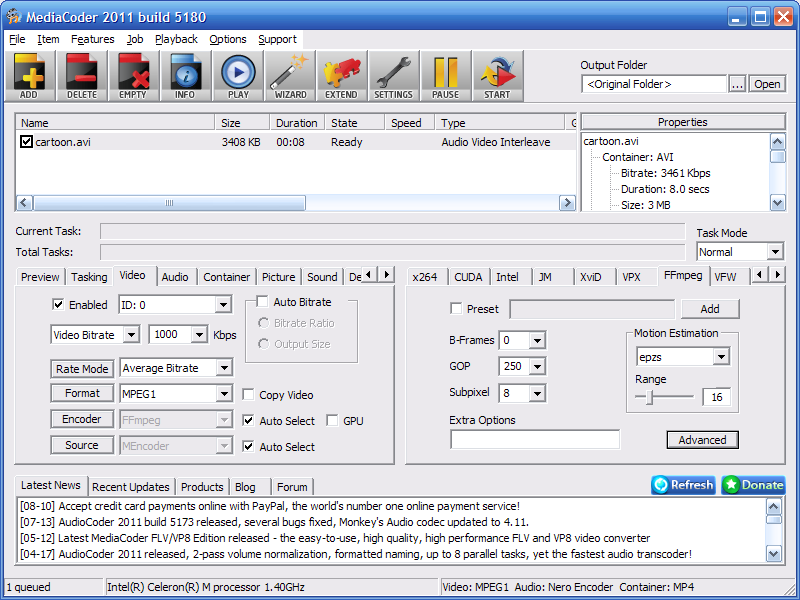Open the File menu
800x600 pixels.
click(17, 39)
